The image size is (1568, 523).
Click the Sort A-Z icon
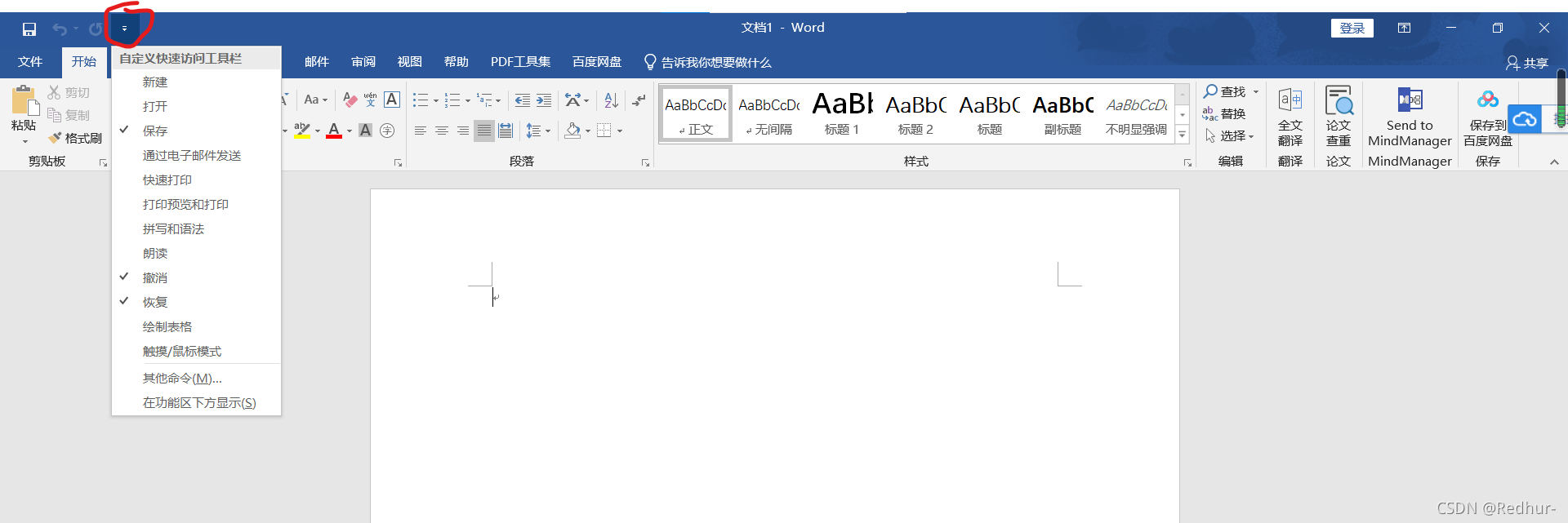point(612,100)
